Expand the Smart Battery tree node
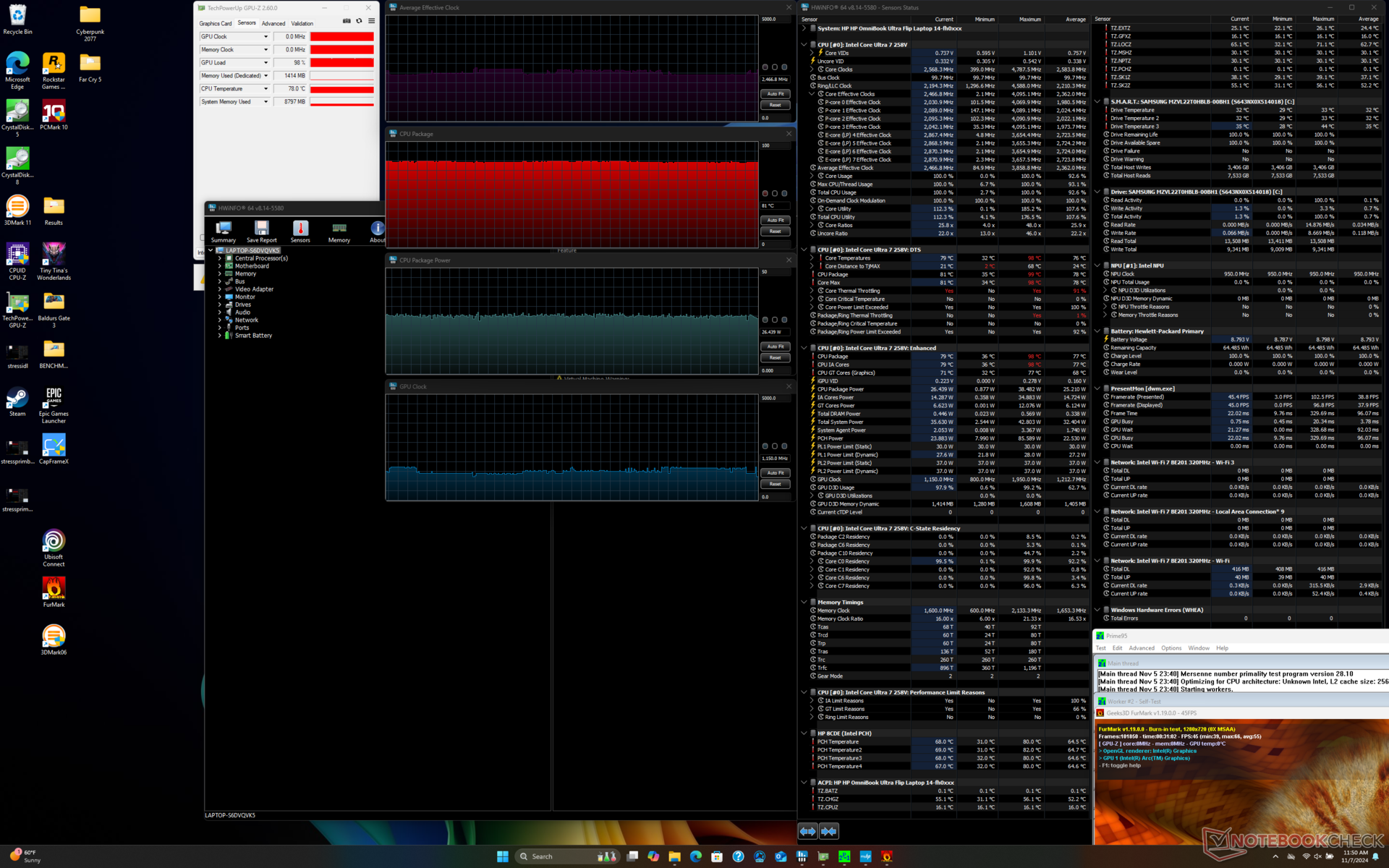 pyautogui.click(x=220, y=336)
